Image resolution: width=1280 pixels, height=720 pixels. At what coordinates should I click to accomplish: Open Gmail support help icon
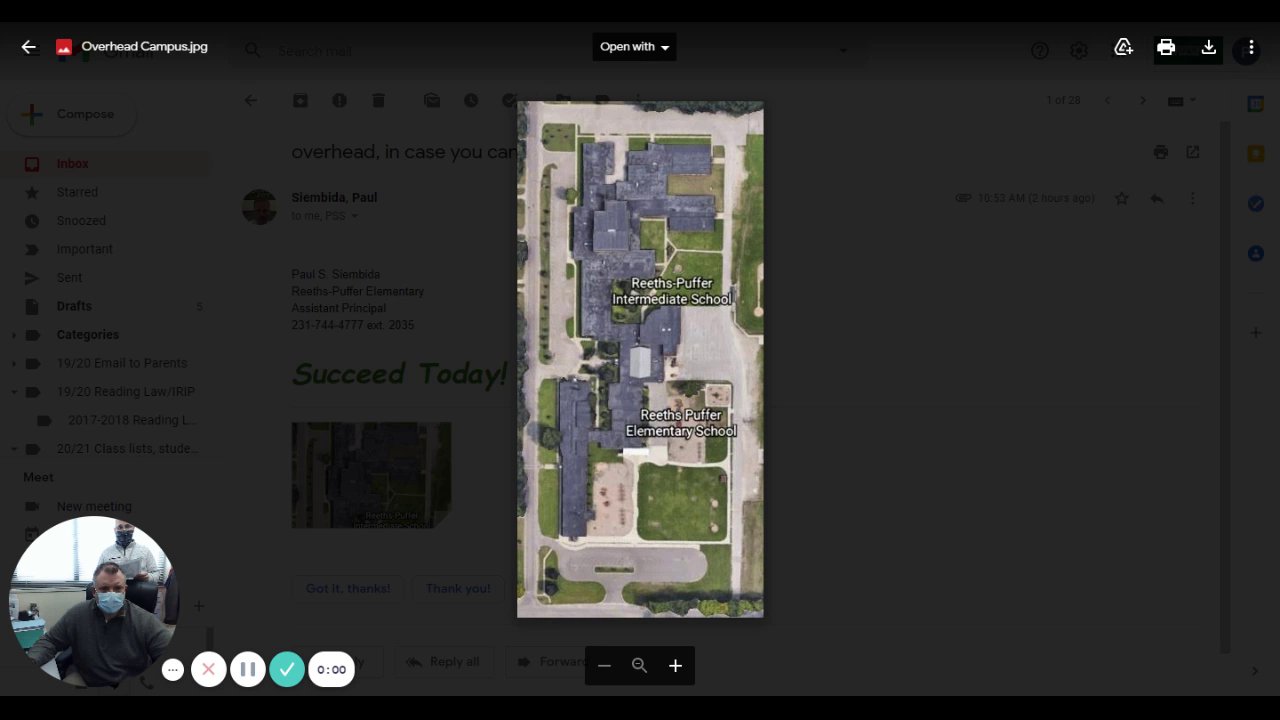point(1040,50)
